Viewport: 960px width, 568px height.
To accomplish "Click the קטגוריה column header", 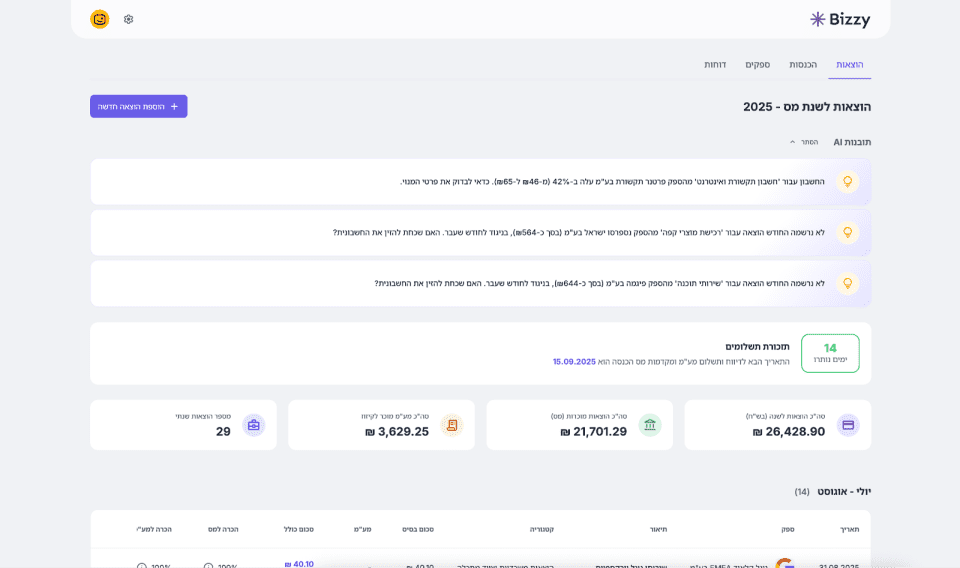I will (x=542, y=529).
